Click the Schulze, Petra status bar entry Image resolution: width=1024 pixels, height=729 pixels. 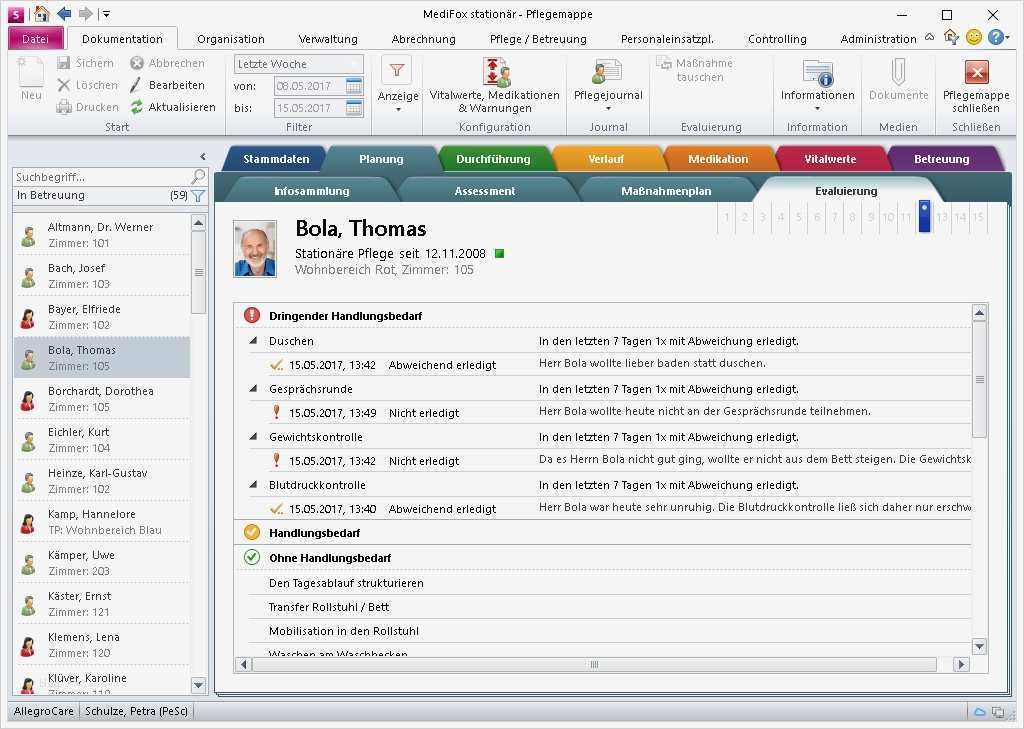pyautogui.click(x=136, y=711)
